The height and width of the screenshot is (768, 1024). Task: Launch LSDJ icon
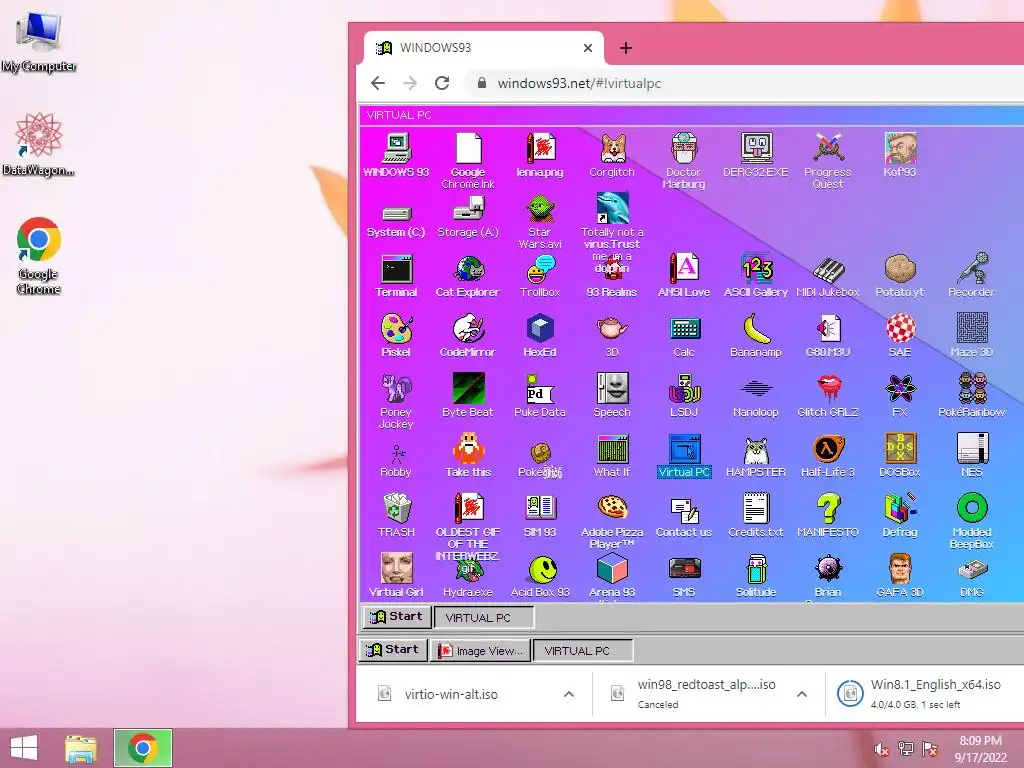pyautogui.click(x=684, y=395)
